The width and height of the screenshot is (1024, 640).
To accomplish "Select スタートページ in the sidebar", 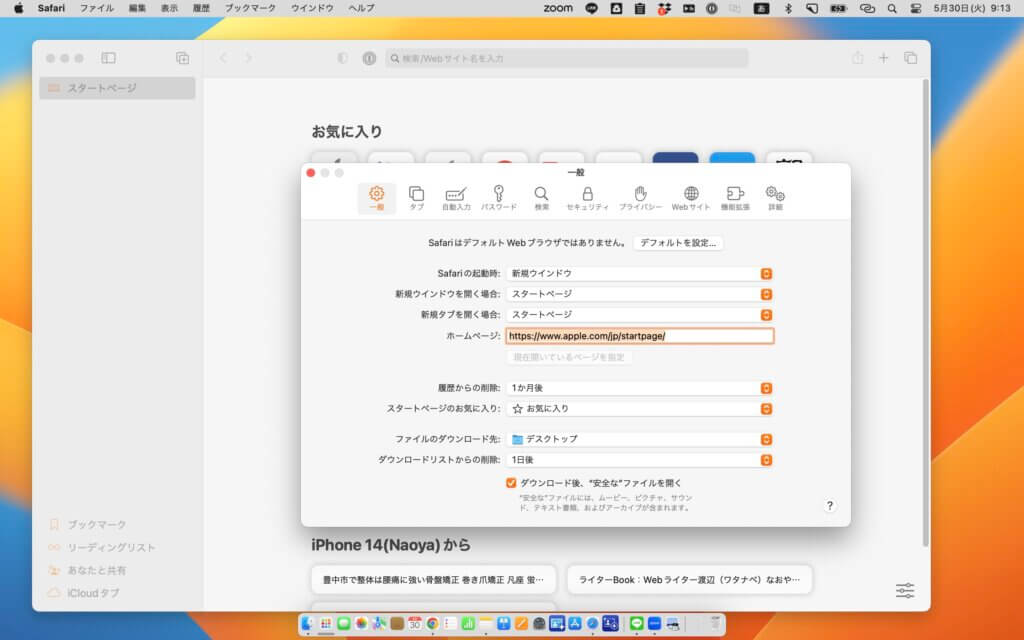I will click(118, 88).
